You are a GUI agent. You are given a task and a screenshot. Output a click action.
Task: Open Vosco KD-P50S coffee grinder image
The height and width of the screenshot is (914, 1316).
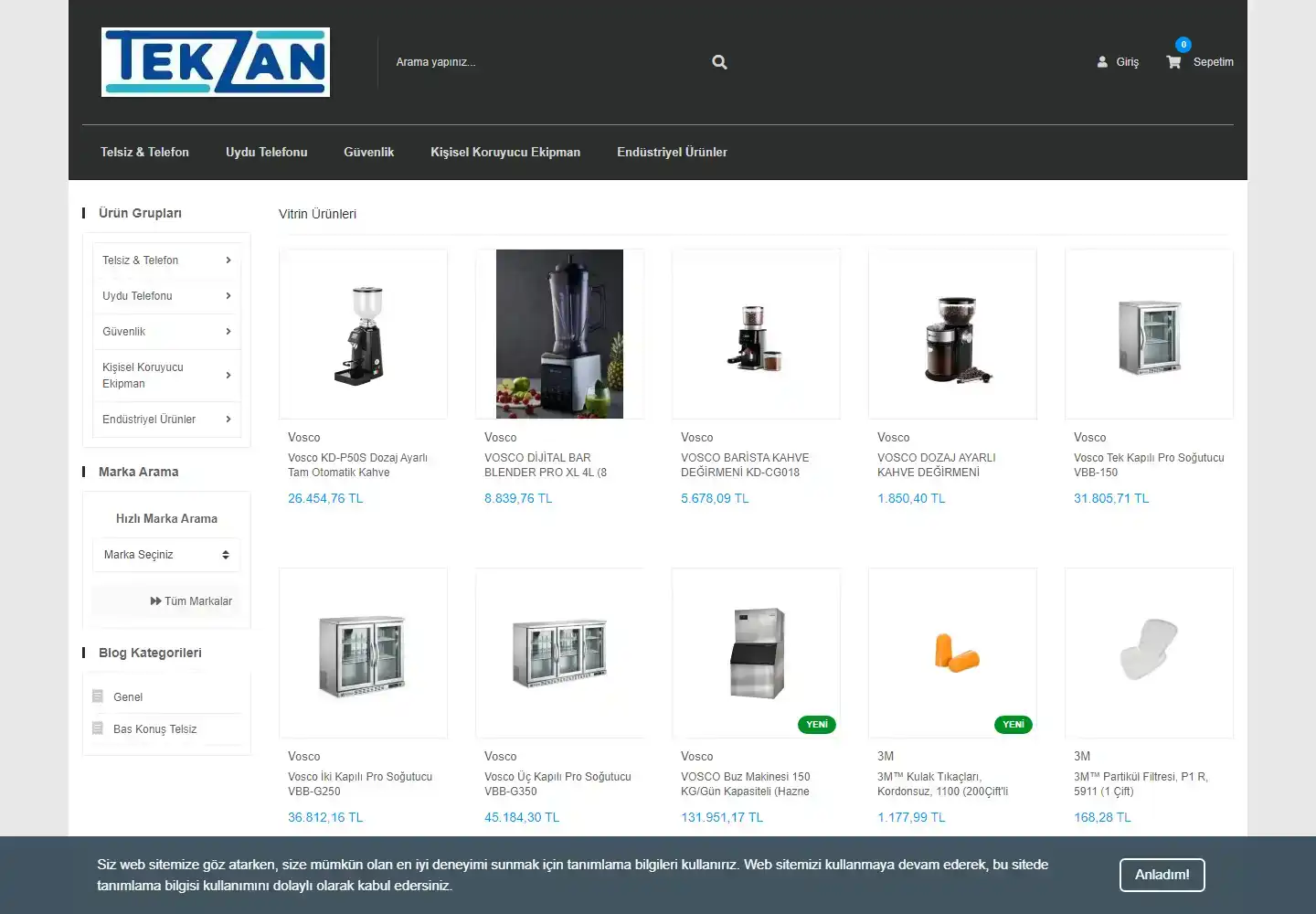tap(364, 335)
